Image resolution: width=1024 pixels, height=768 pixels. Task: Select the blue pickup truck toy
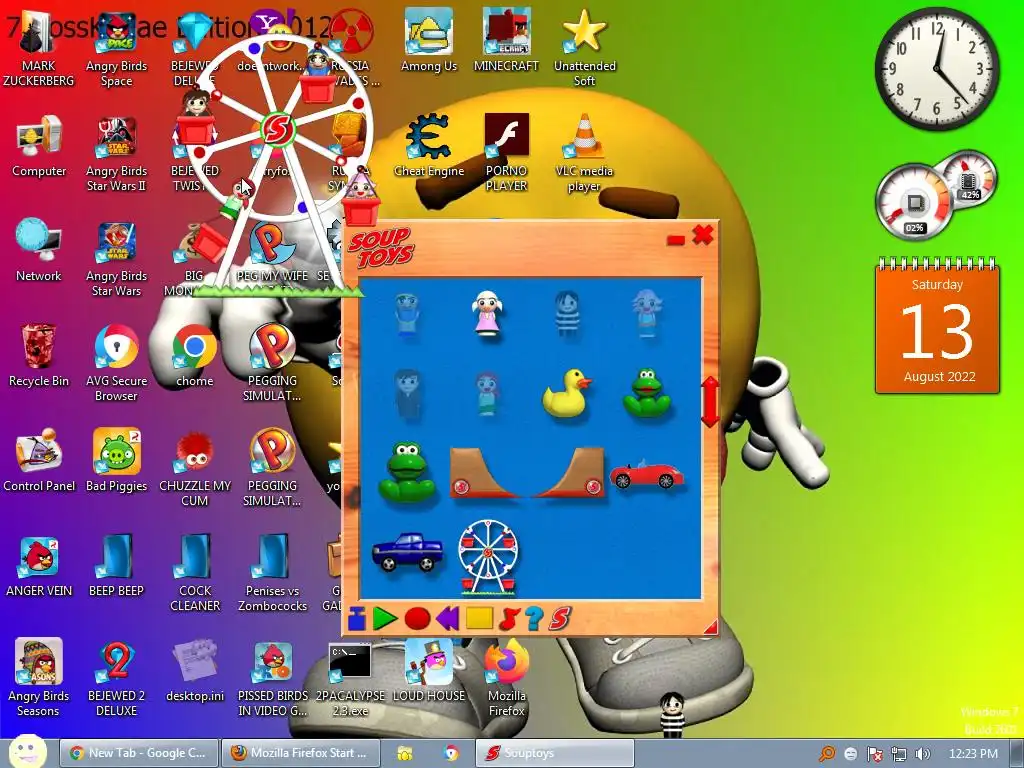pos(407,552)
